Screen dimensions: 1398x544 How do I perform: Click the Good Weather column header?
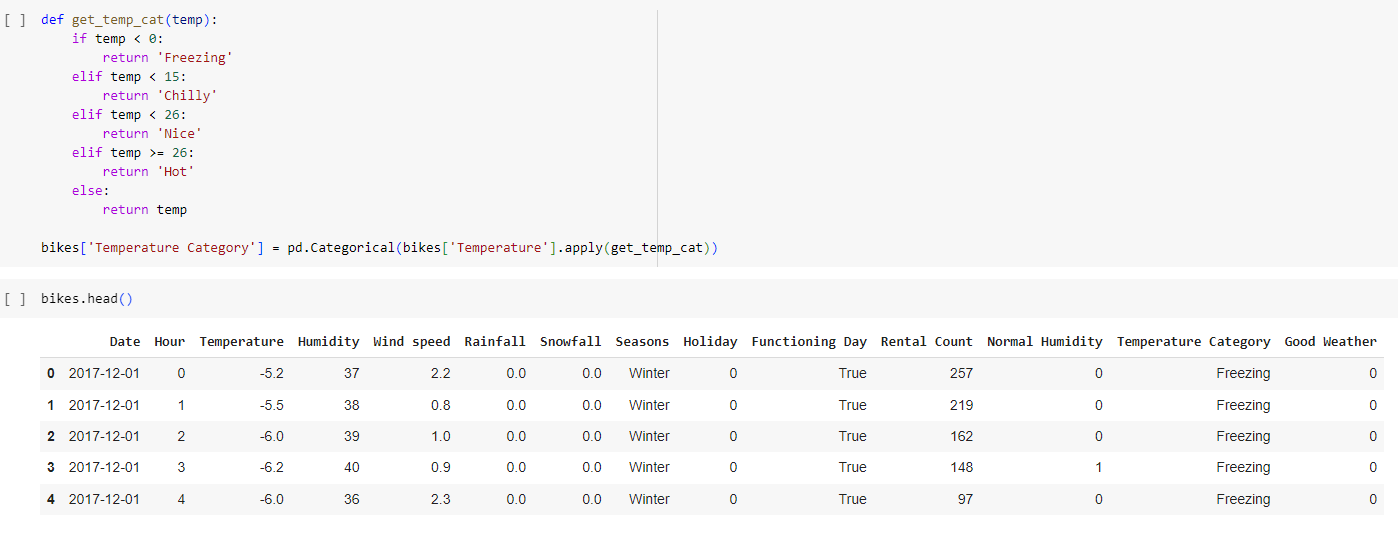pyautogui.click(x=1330, y=342)
